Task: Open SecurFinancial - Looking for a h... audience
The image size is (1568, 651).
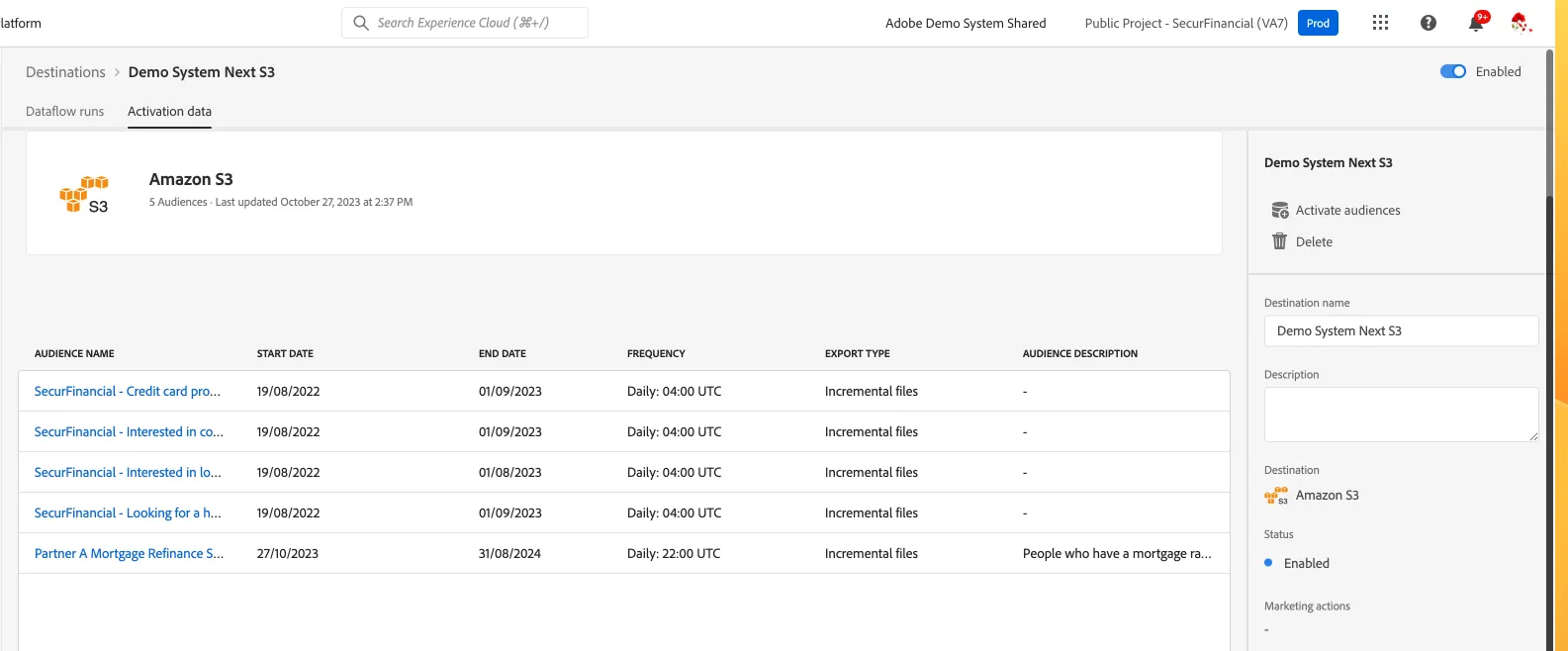Action: point(128,512)
